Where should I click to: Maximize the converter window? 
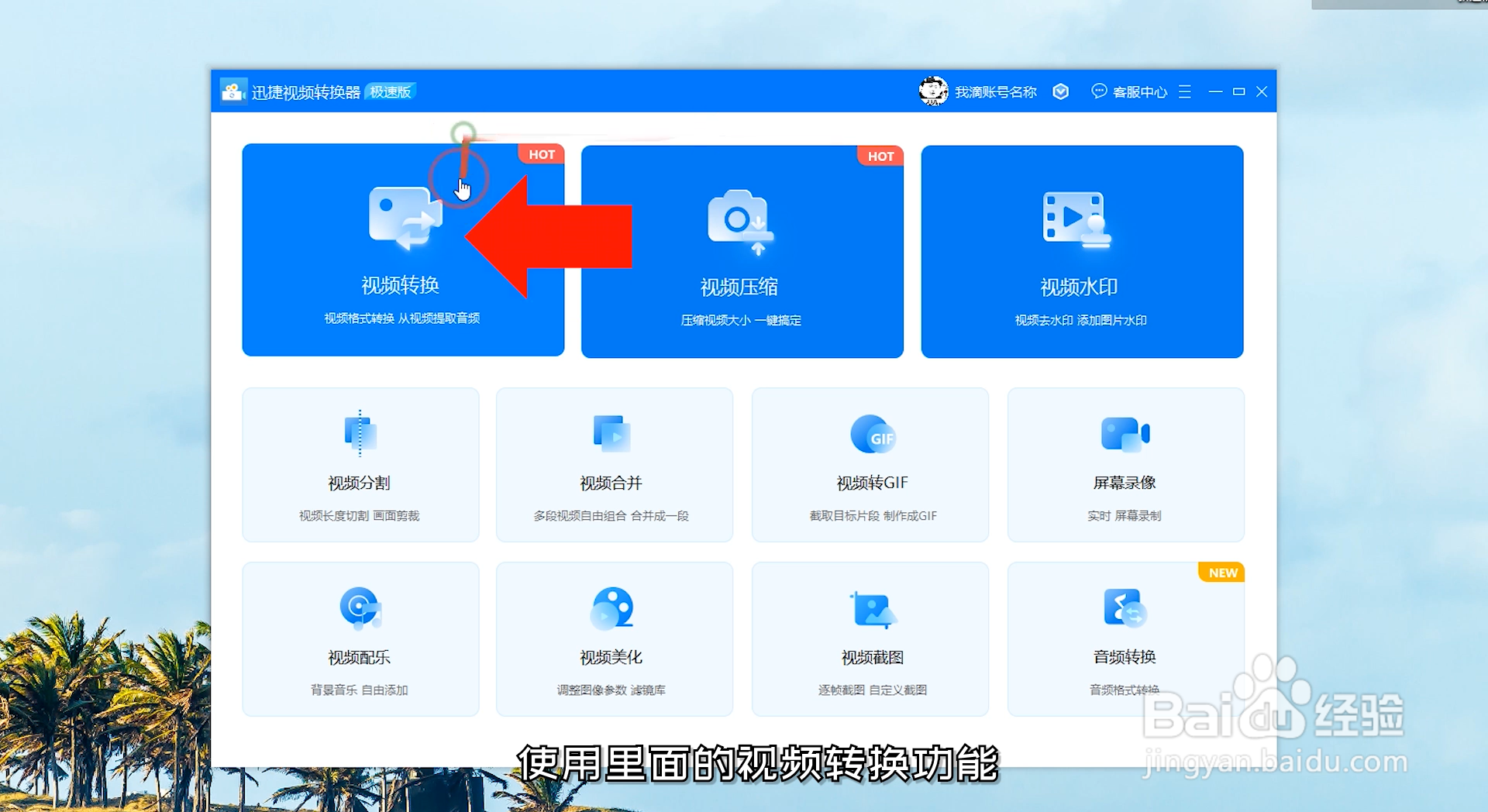pos(1238,91)
